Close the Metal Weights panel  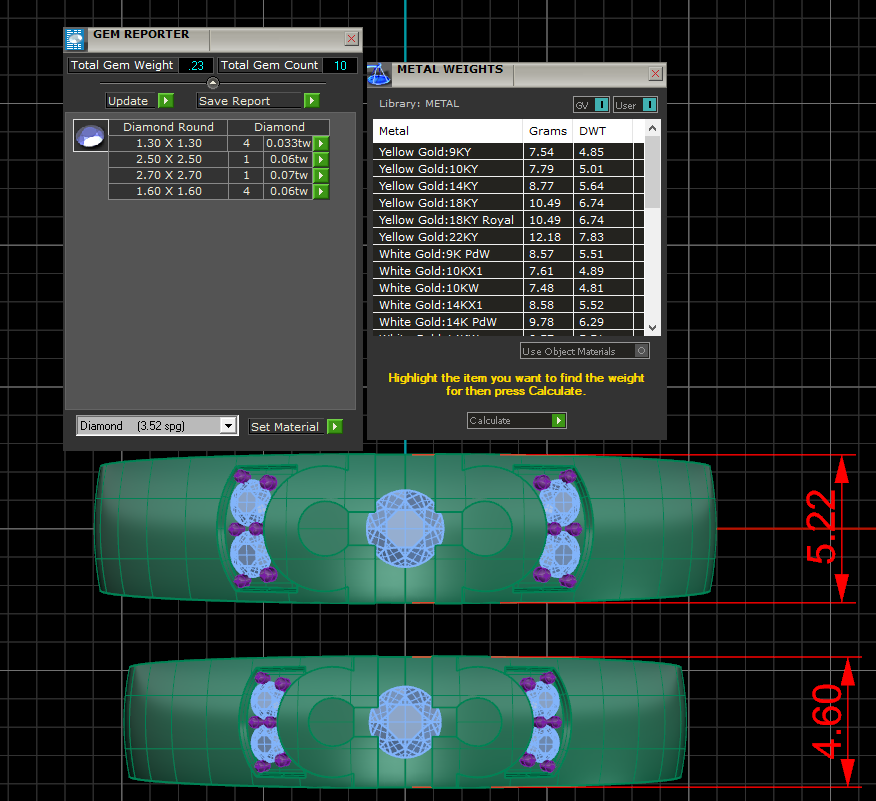coord(655,74)
